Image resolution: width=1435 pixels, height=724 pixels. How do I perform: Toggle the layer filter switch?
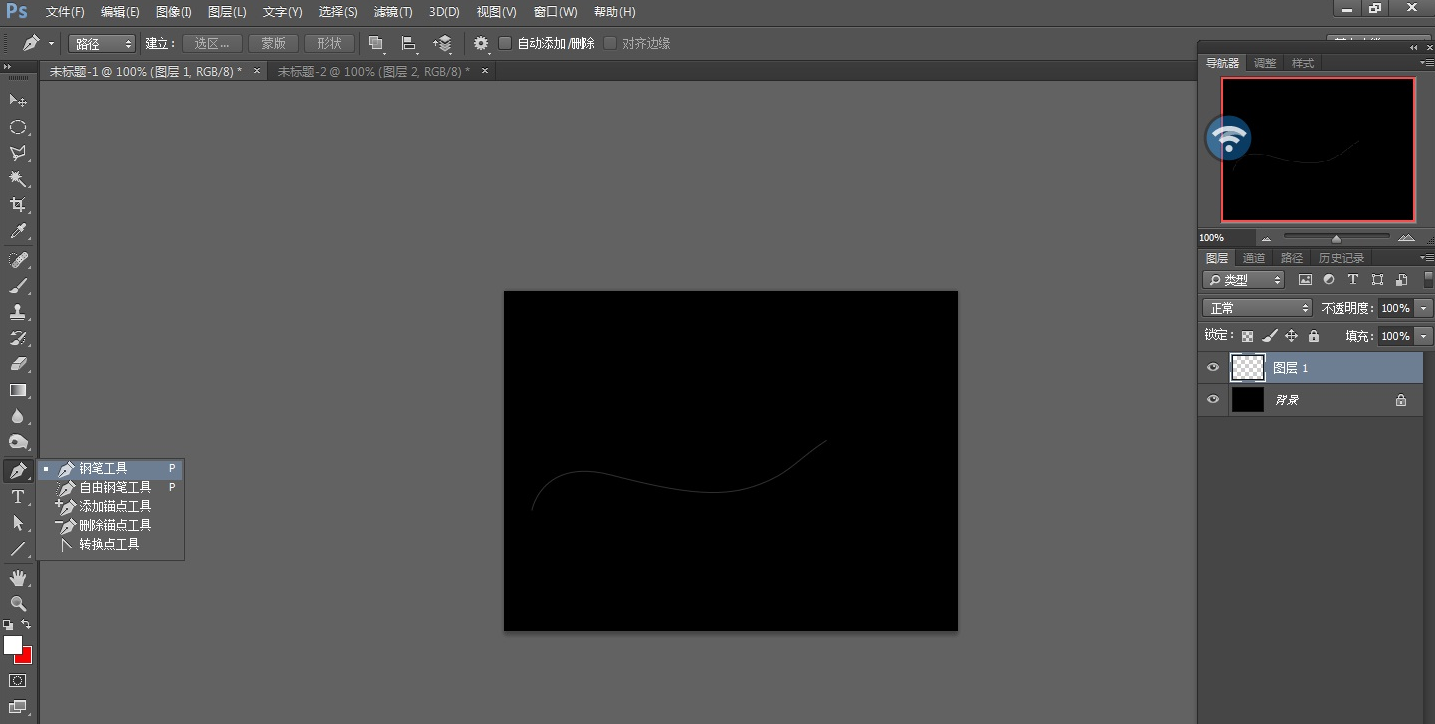pyautogui.click(x=1428, y=279)
